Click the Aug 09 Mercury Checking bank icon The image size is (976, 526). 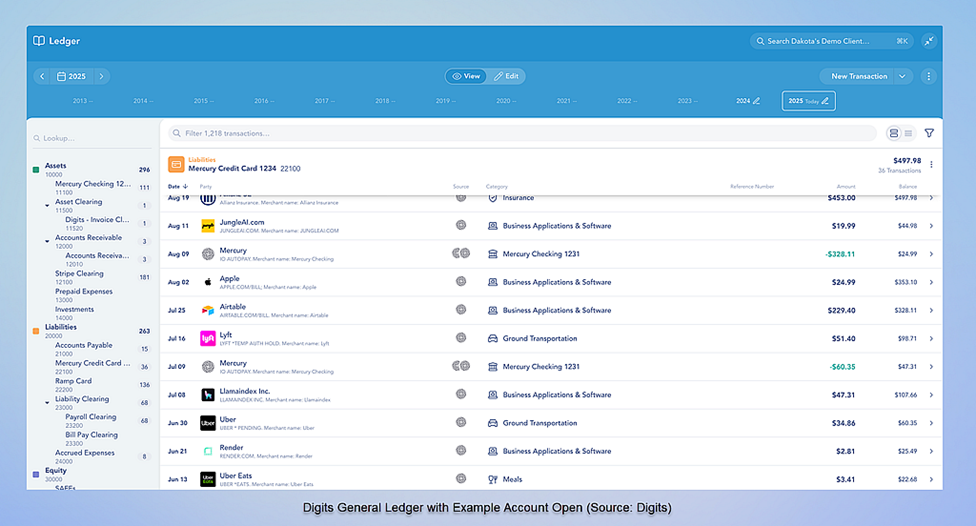pyautogui.click(x=492, y=254)
